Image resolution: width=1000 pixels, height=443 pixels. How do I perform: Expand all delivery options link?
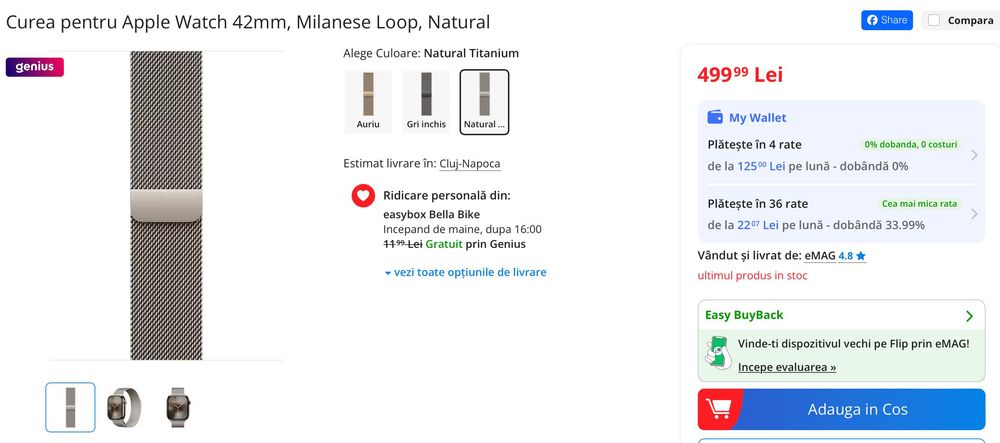(466, 272)
